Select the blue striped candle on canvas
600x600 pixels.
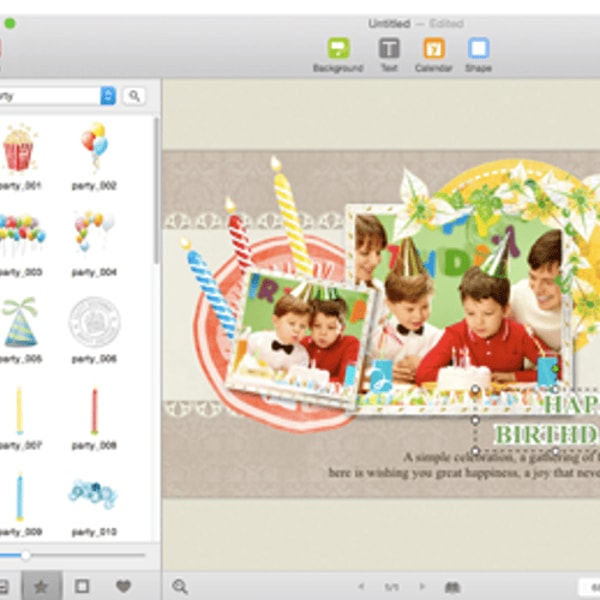(x=211, y=288)
